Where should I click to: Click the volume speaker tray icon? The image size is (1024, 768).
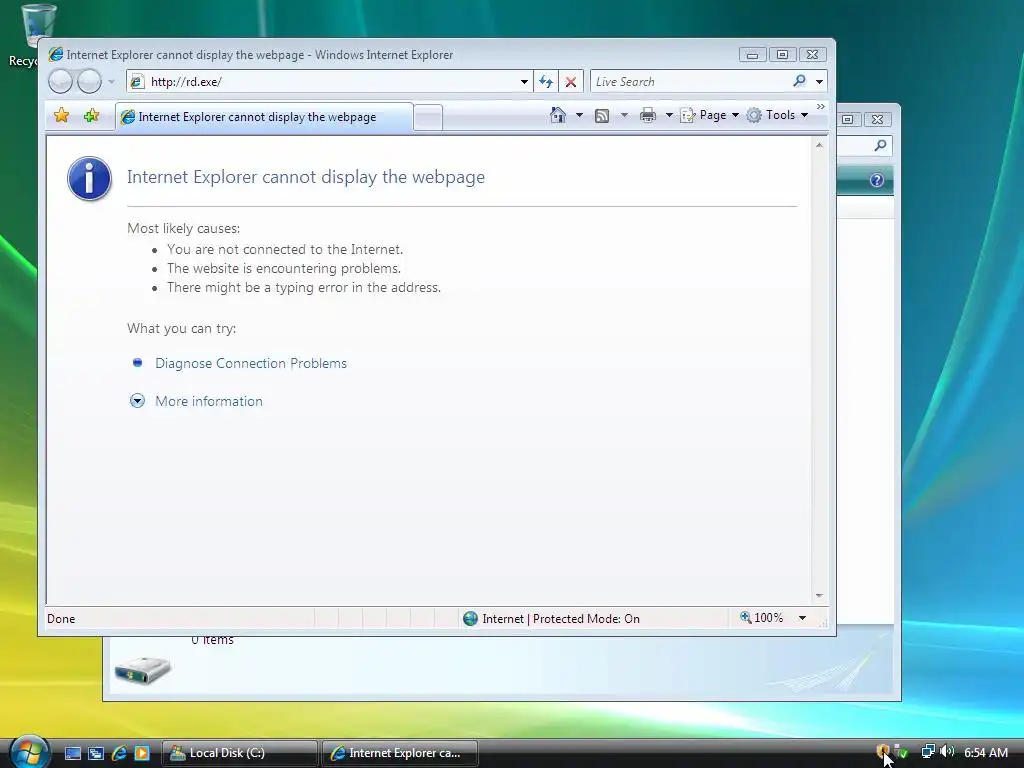pos(947,752)
